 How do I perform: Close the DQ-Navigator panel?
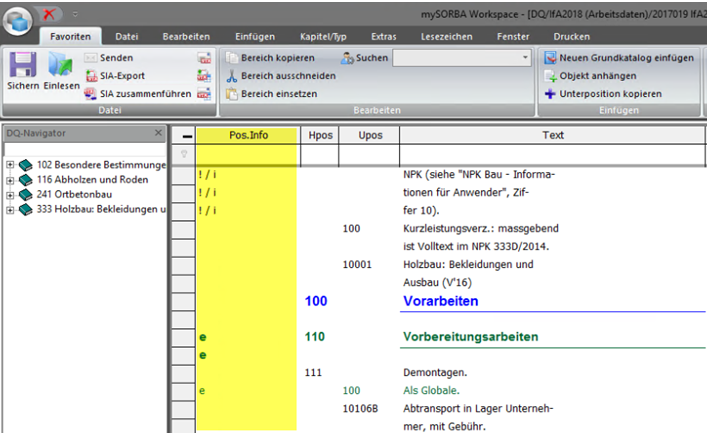coord(158,133)
